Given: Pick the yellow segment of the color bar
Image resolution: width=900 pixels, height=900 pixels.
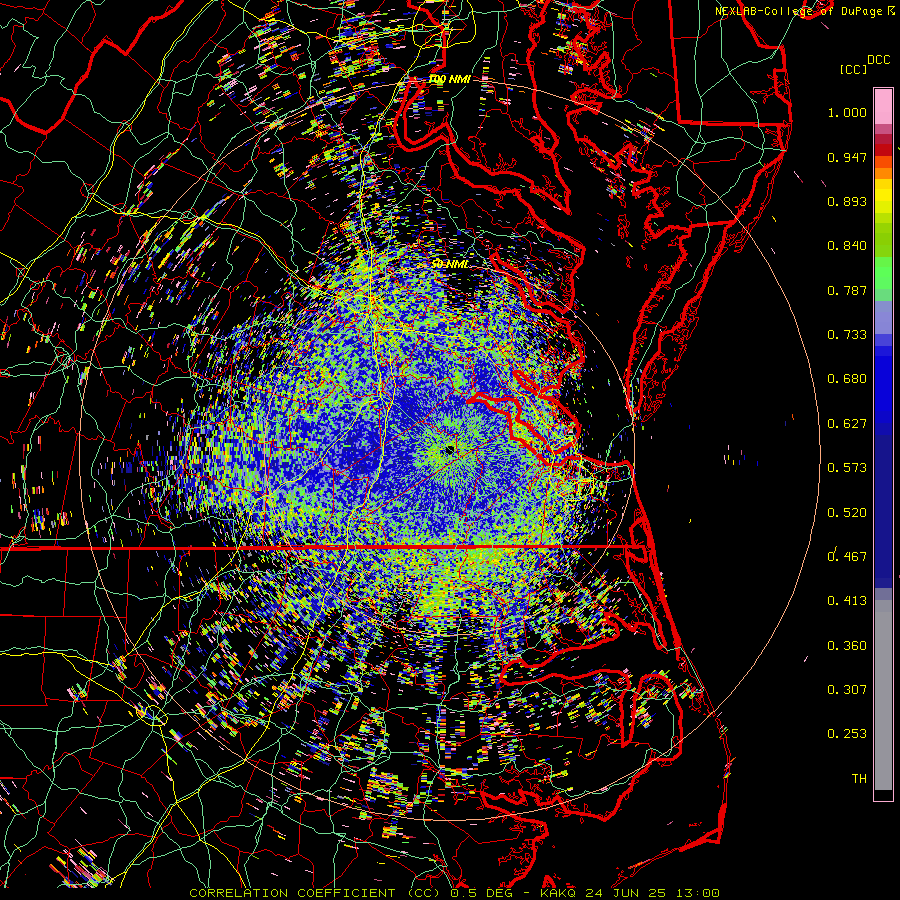Looking at the screenshot, I should [x=883, y=196].
